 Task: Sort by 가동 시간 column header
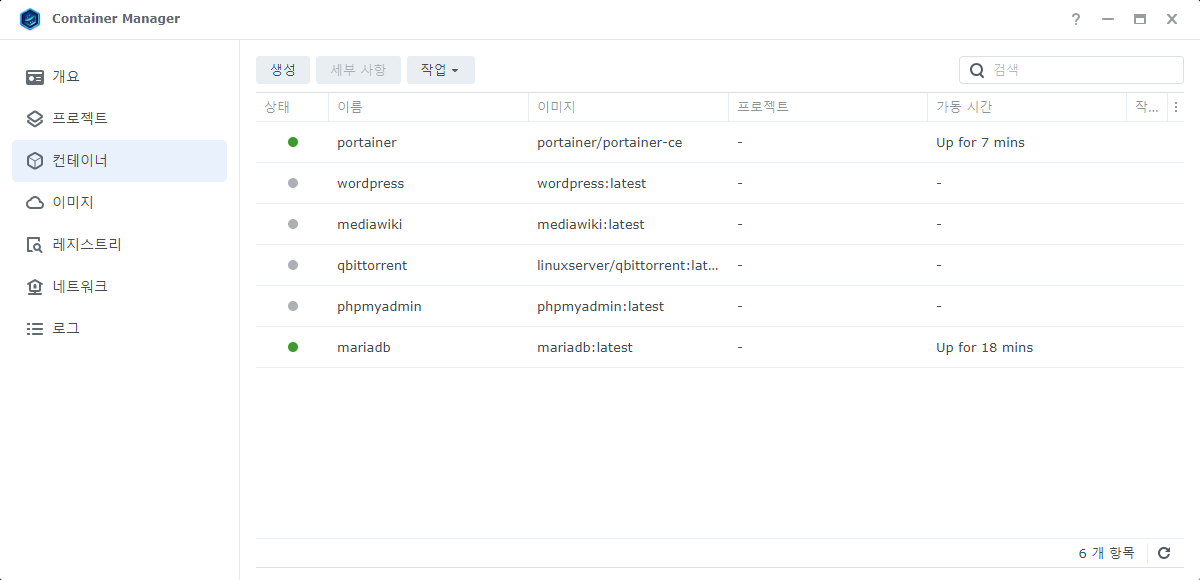(1027, 107)
